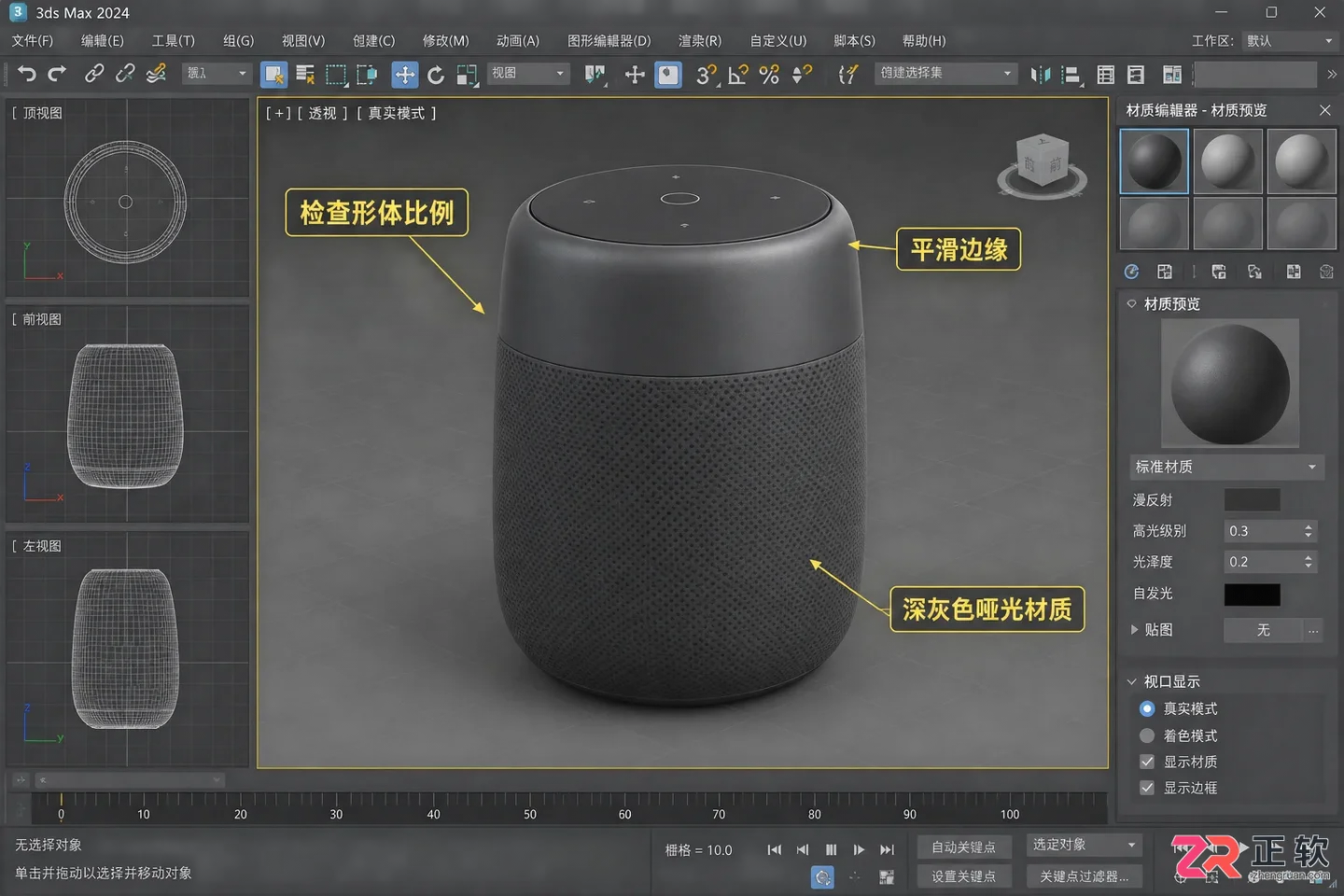Click the Redo arrow in main toolbar
Image resolution: width=1344 pixels, height=896 pixels.
coord(57,74)
